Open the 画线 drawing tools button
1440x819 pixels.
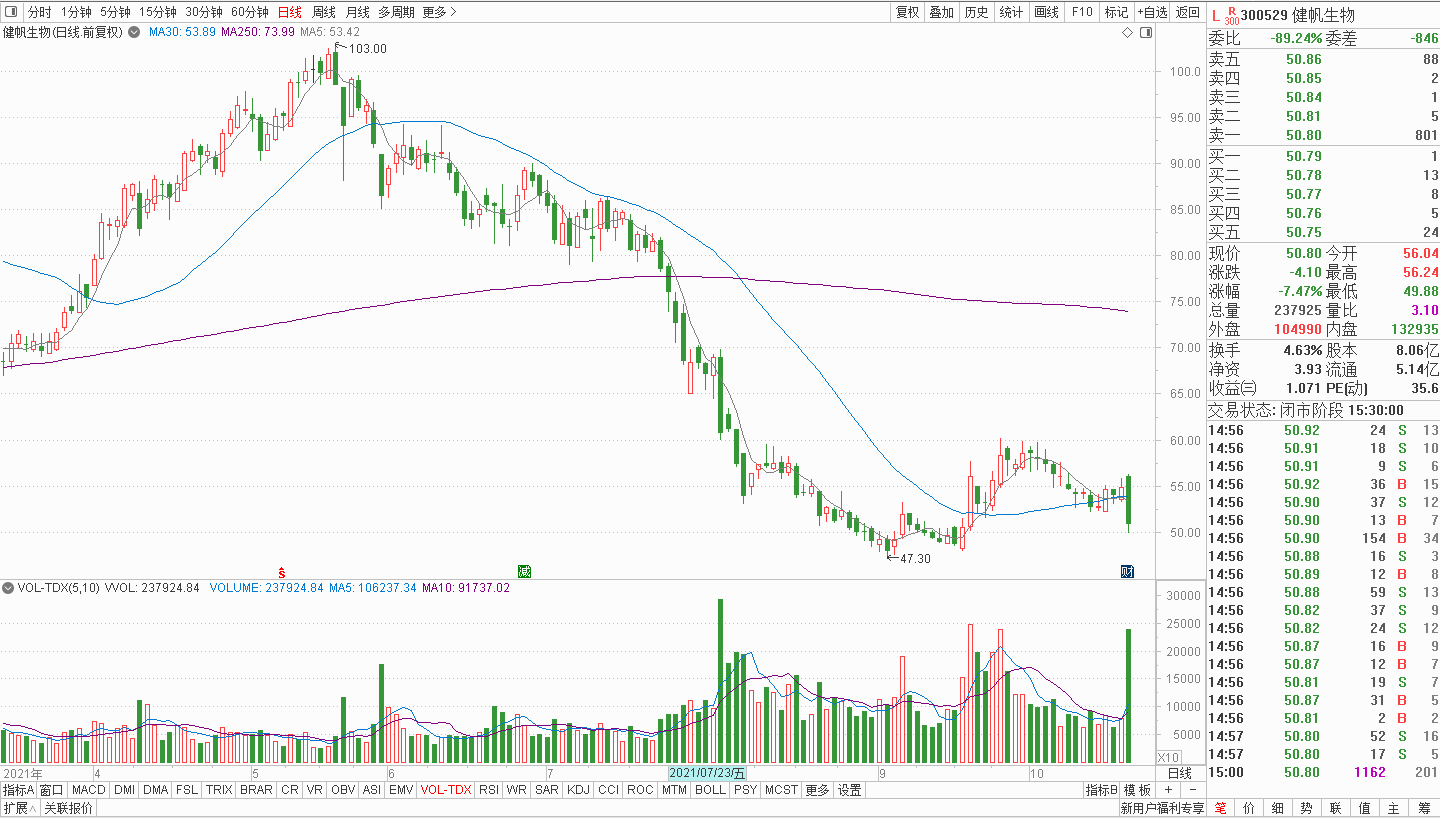tap(1046, 12)
